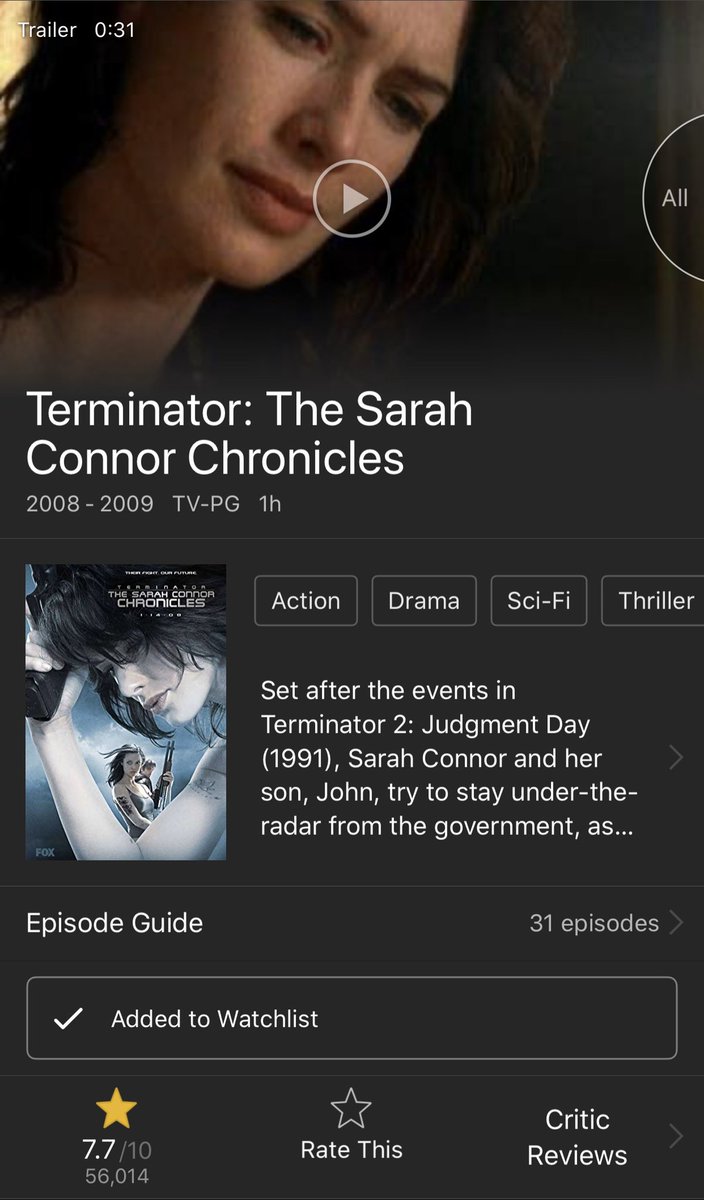Open the 31 episodes link
The image size is (704, 1200).
(x=594, y=923)
